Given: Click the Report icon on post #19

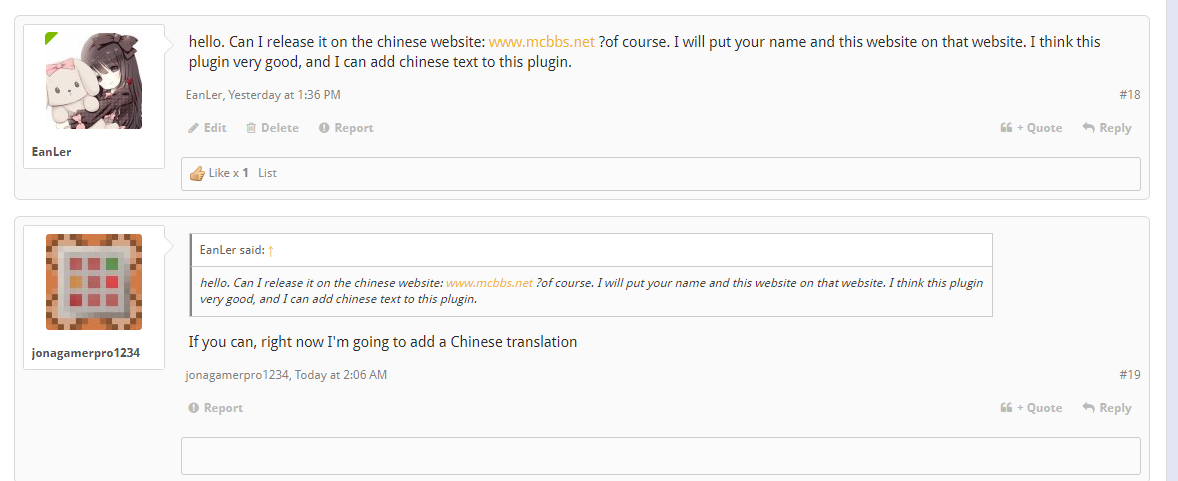Looking at the screenshot, I should coord(194,408).
